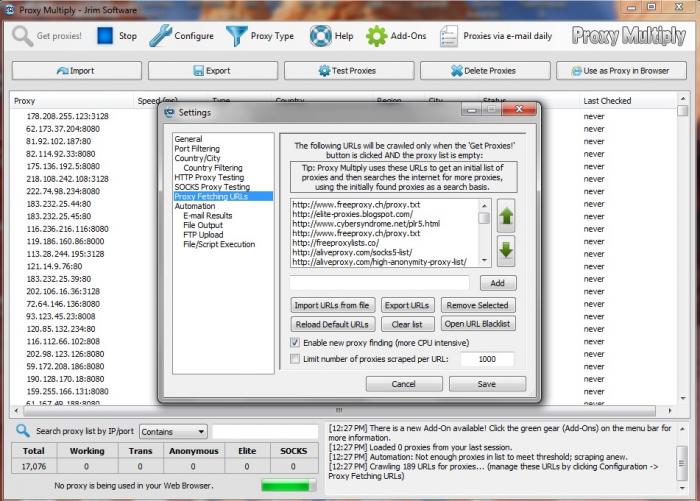Select http://elite-proxies.blogspot.com/ in URL list
Viewport: 700px width, 501px height.
353,214
